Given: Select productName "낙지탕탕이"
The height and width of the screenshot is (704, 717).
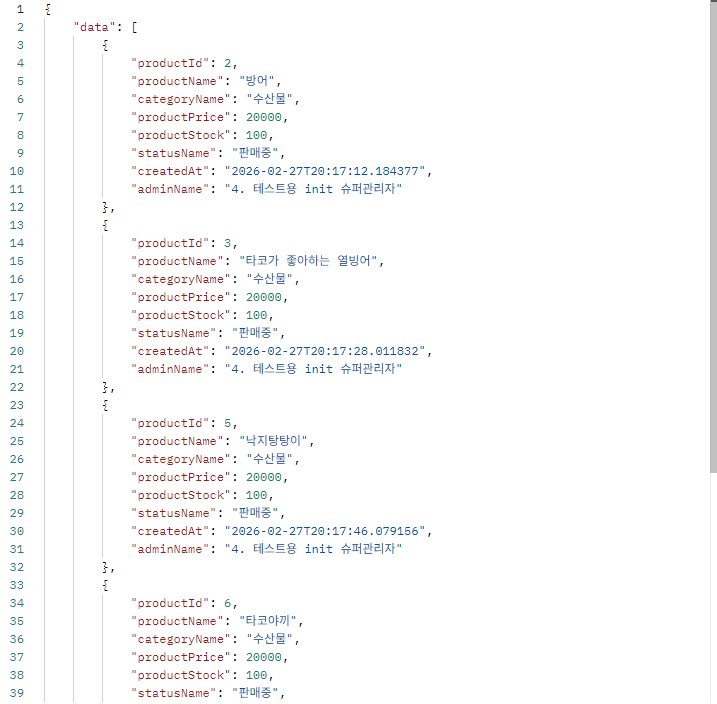Looking at the screenshot, I should point(273,441).
